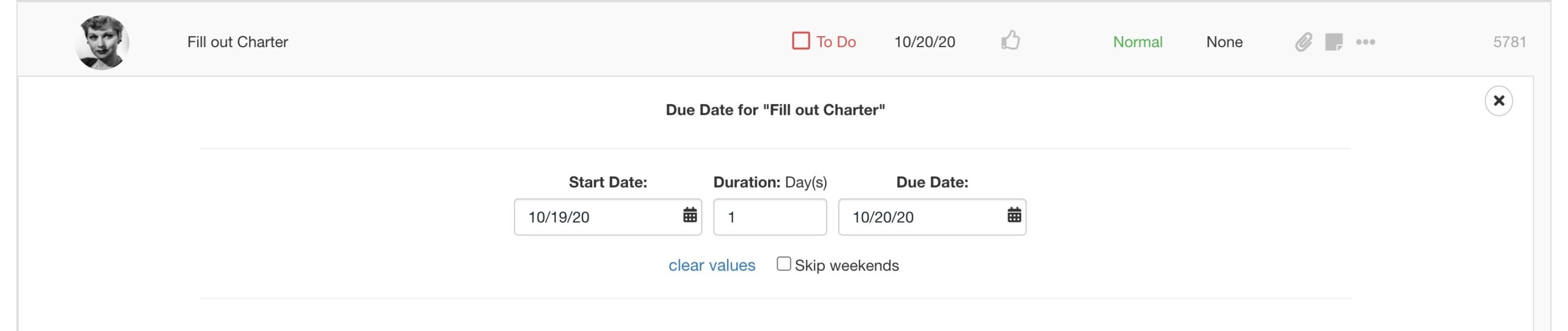The height and width of the screenshot is (331, 1568).
Task: Click the 10/20/20 due date in task row
Action: [x=924, y=42]
